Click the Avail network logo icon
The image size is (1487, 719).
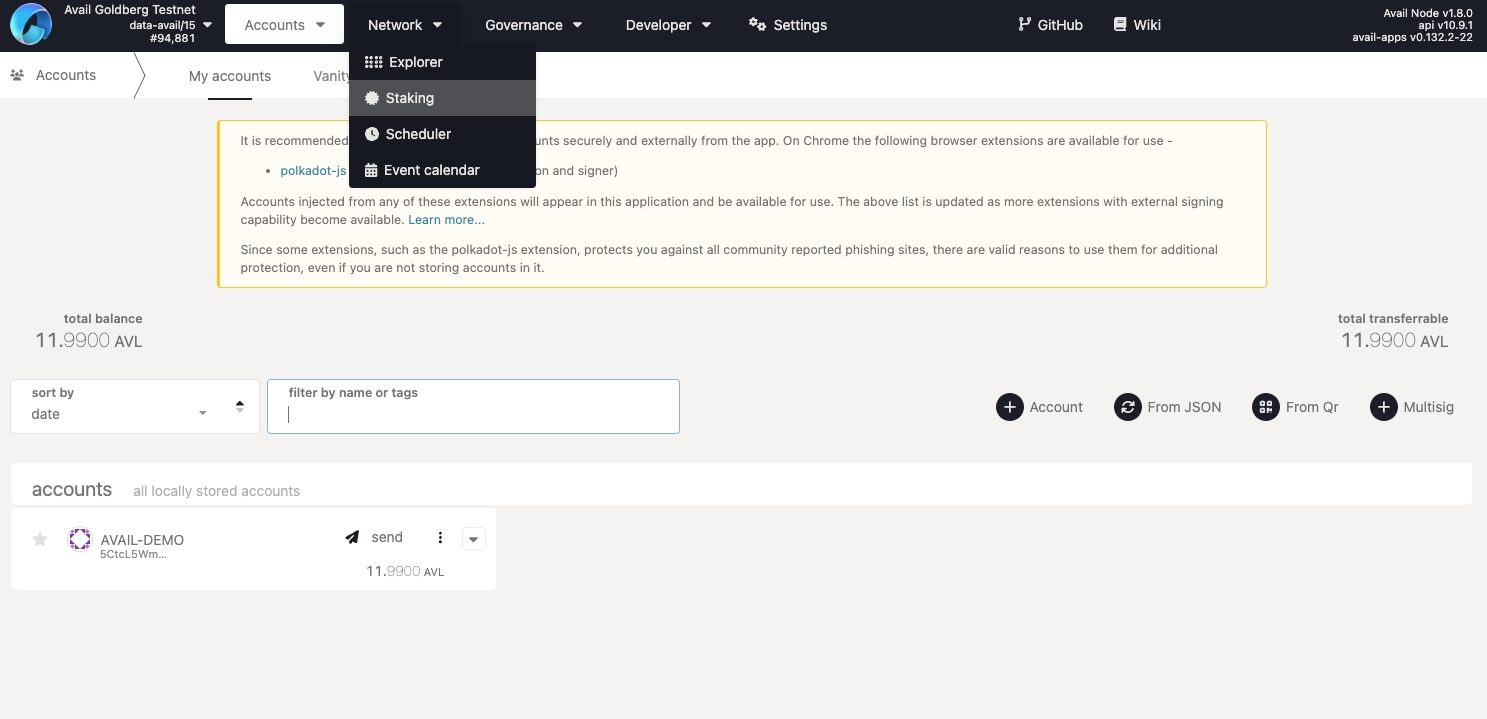[30, 25]
